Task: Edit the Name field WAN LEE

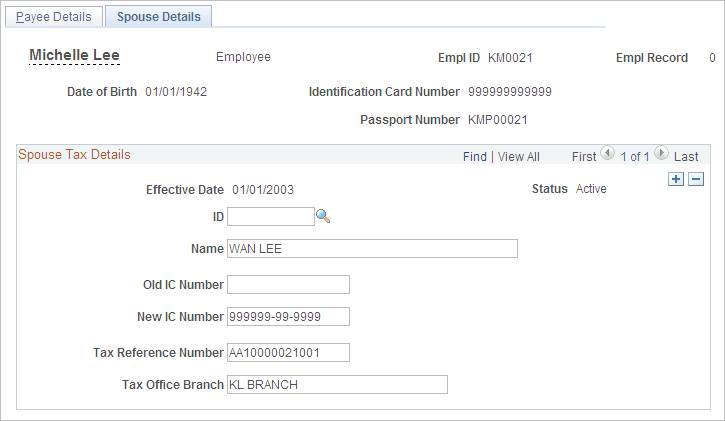Action: pos(372,249)
